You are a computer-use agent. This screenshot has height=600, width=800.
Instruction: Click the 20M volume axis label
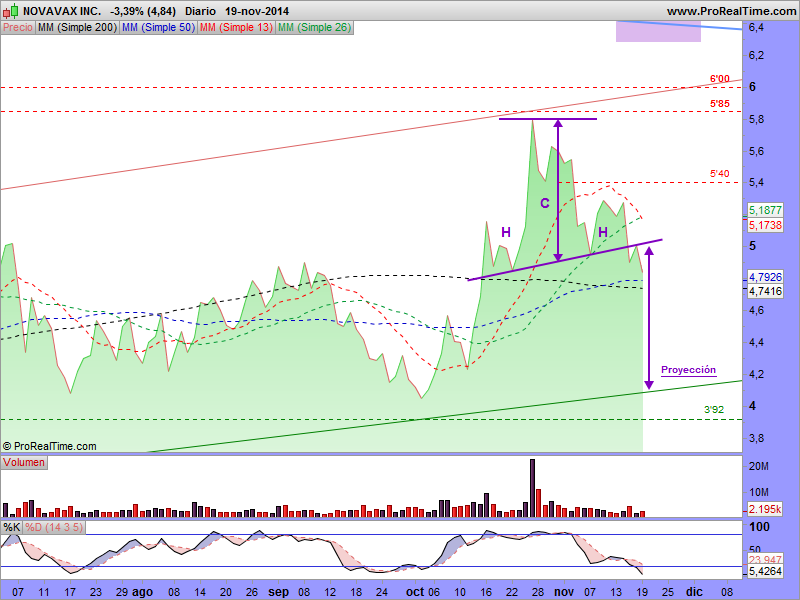pos(759,466)
